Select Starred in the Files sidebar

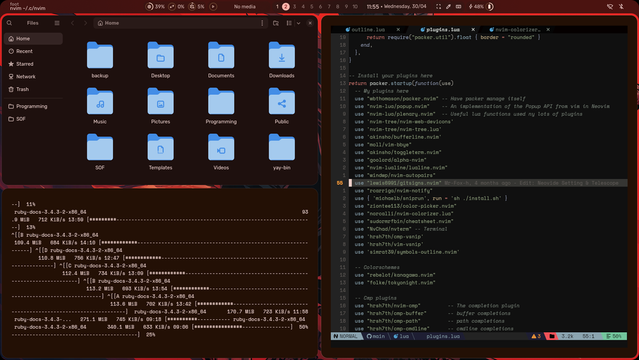pos(25,64)
